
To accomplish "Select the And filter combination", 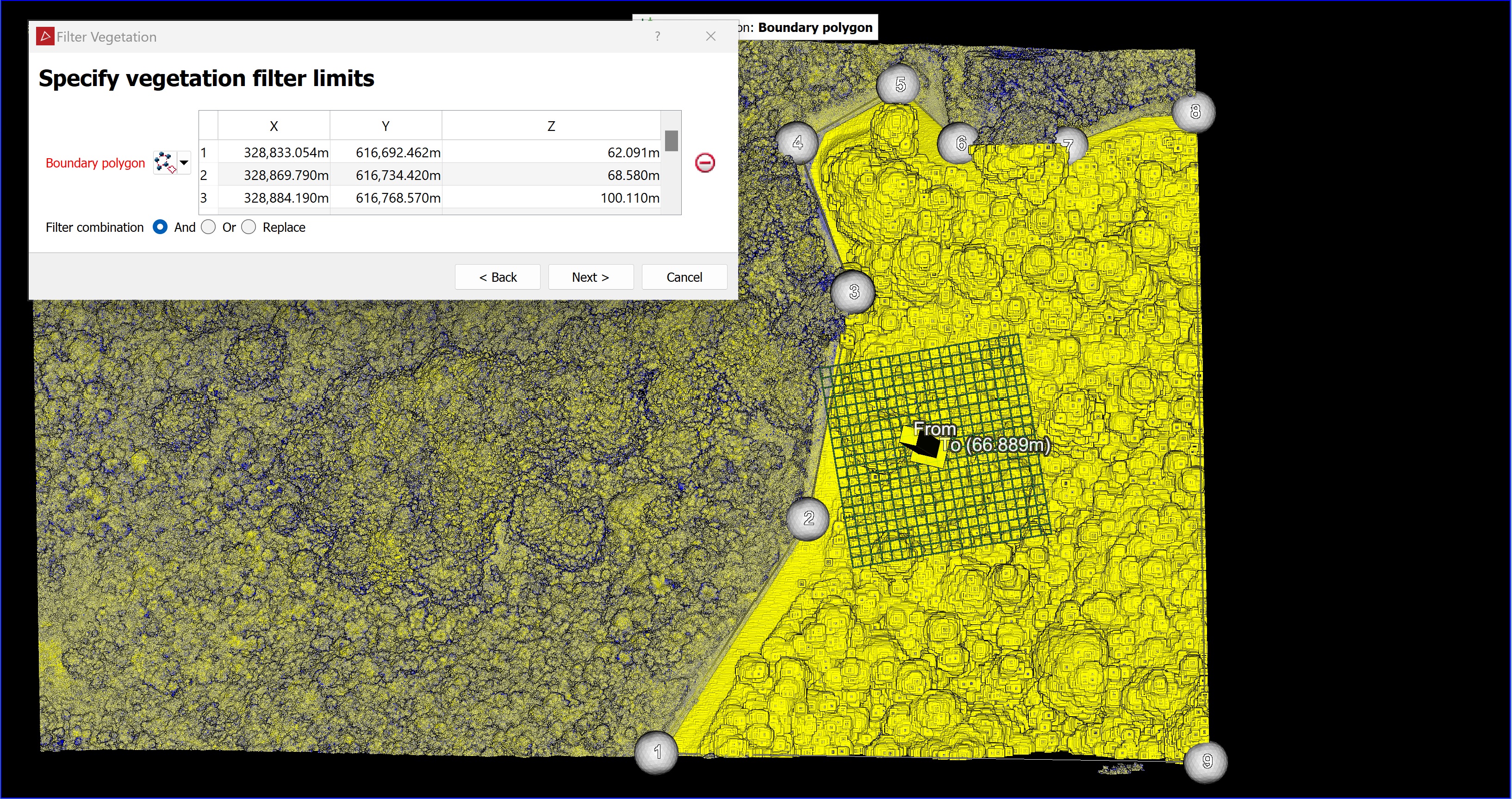I will coord(160,227).
